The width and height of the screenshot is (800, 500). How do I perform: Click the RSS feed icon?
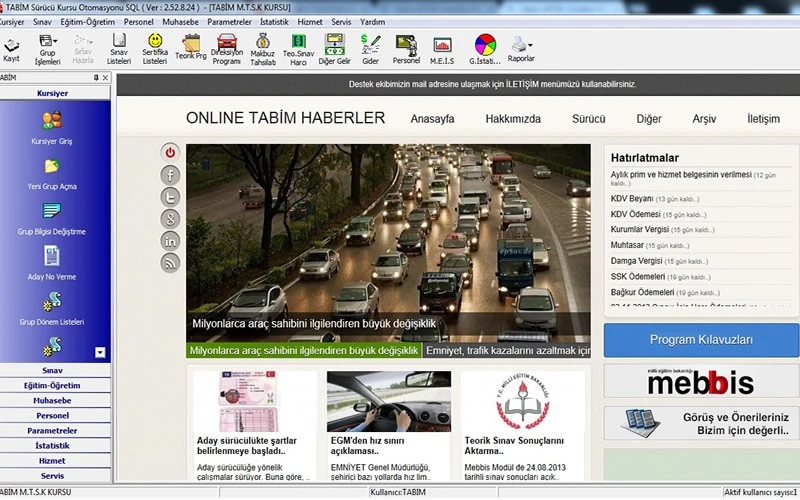pos(170,263)
